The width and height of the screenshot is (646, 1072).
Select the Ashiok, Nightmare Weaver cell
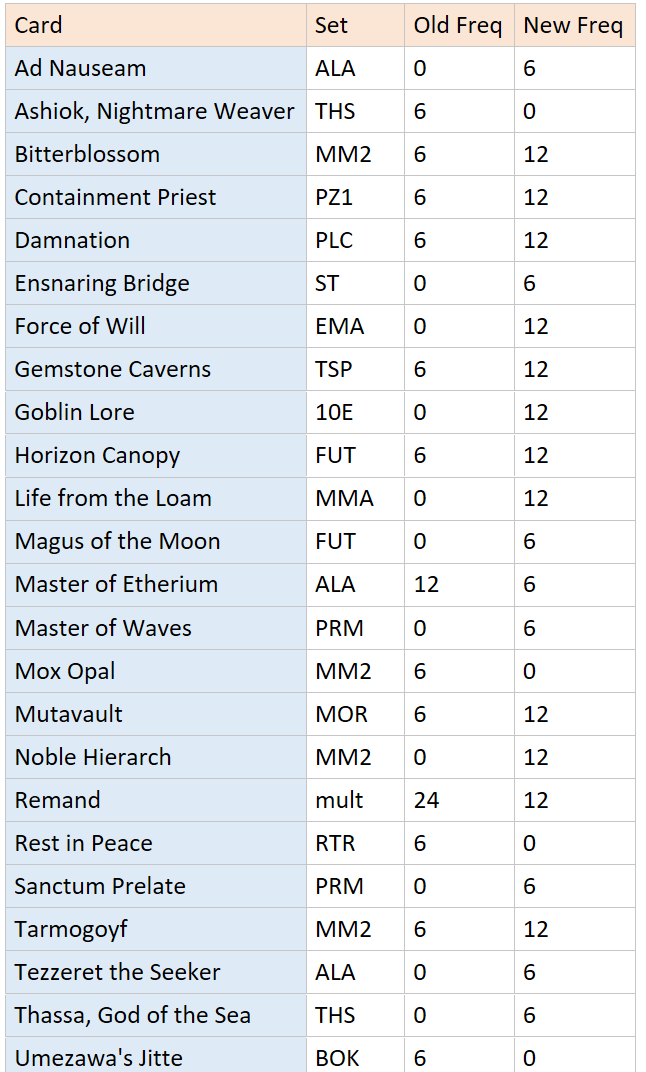point(154,111)
